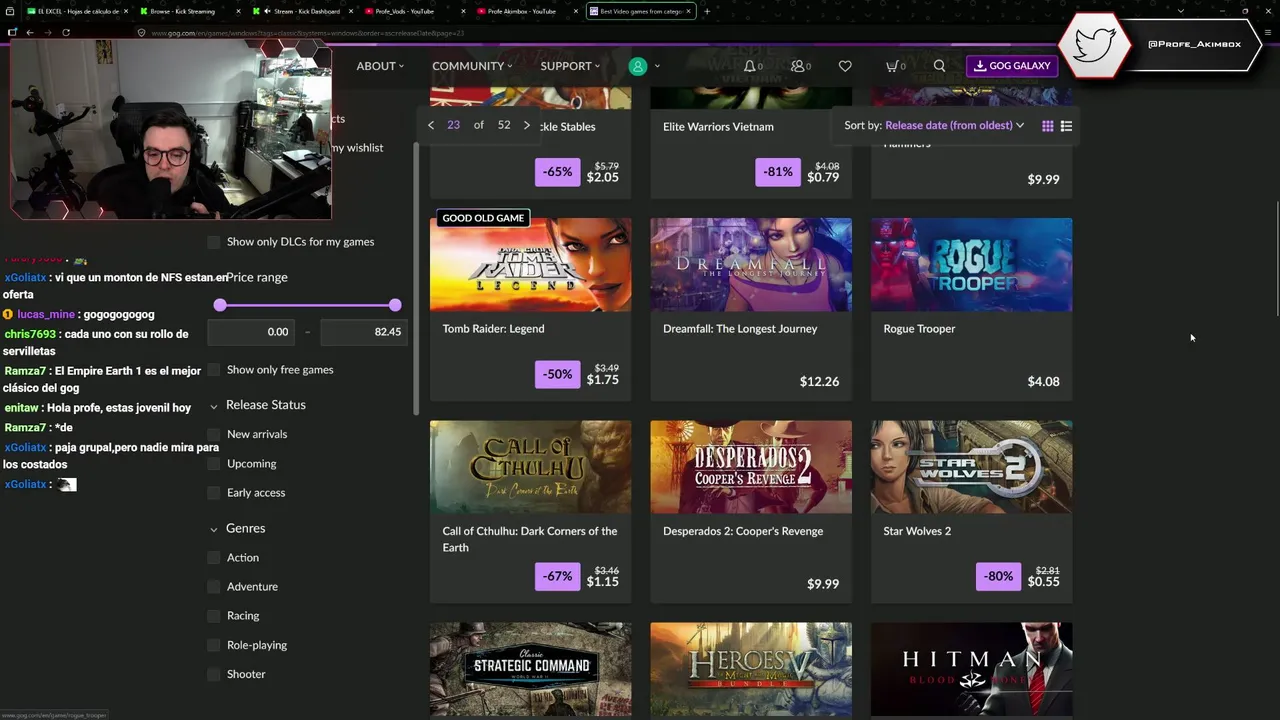Click the maximum price field 82.45
Screen dimensions: 1280x720
364,332
